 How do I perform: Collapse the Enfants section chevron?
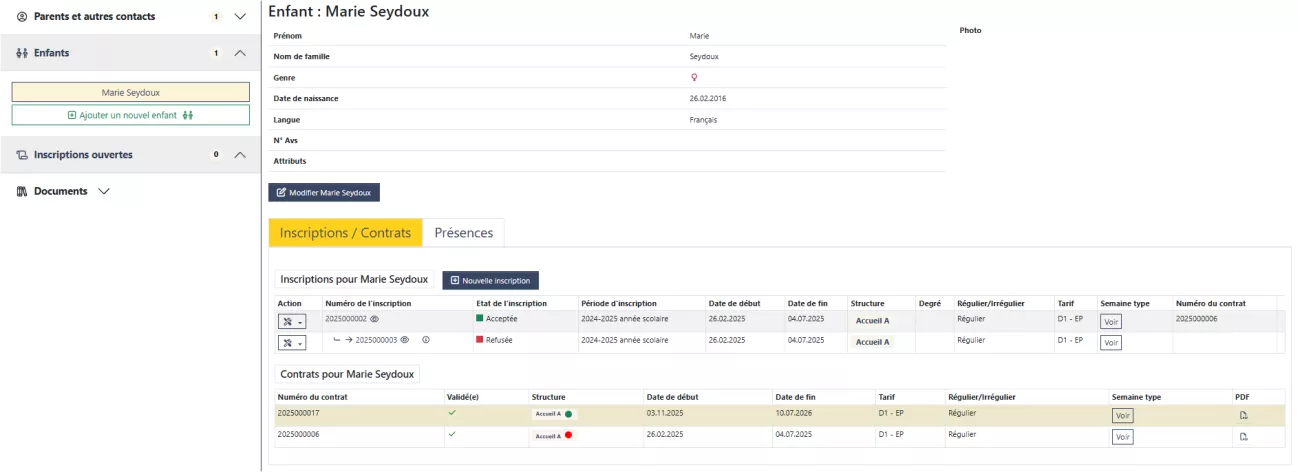[239, 53]
